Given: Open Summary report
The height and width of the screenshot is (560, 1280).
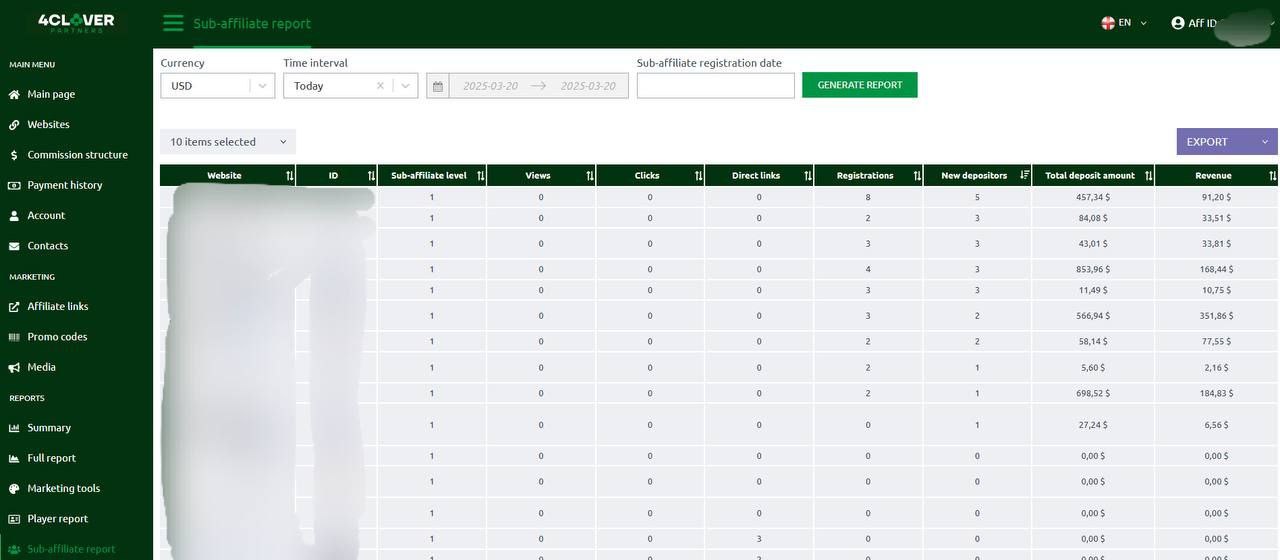Looking at the screenshot, I should pyautogui.click(x=49, y=428).
